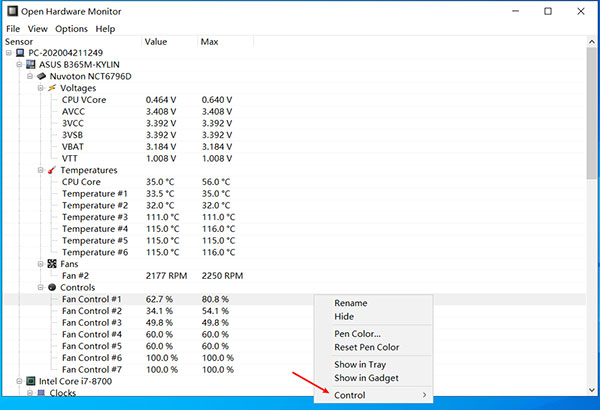Click the Open Hardware Monitor title bar icon
This screenshot has width=600, height=410.
[x=13, y=11]
